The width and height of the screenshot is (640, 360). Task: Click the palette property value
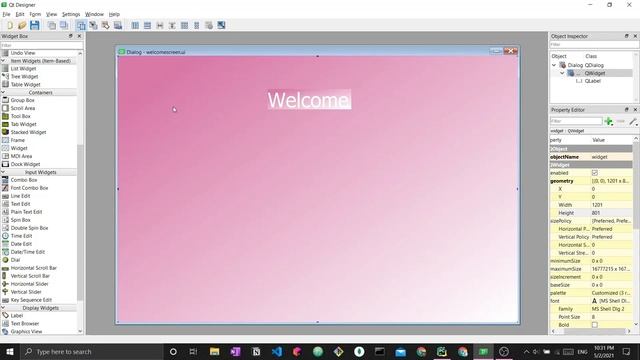pos(611,293)
